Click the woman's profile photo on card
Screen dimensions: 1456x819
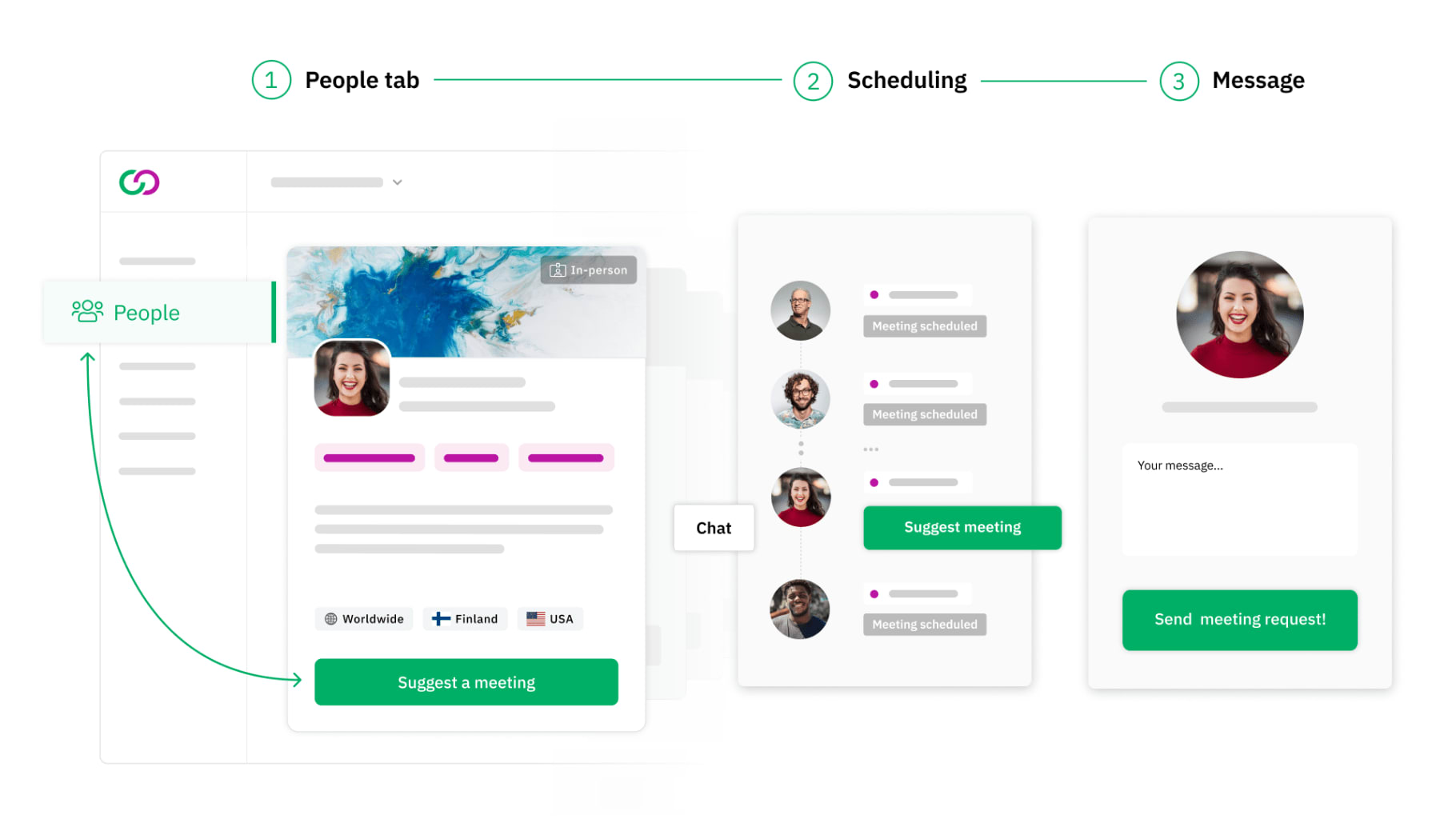pyautogui.click(x=352, y=378)
